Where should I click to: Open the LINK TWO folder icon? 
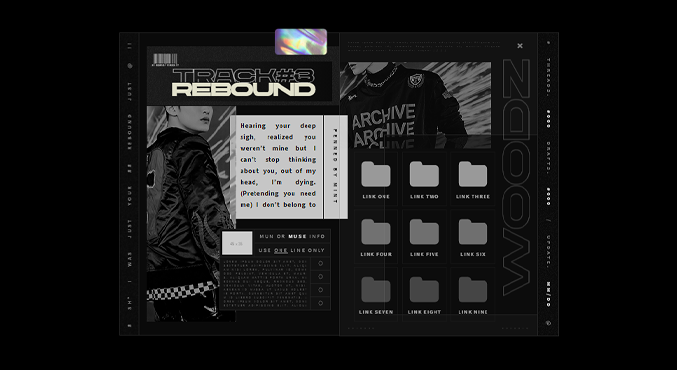coord(424,174)
